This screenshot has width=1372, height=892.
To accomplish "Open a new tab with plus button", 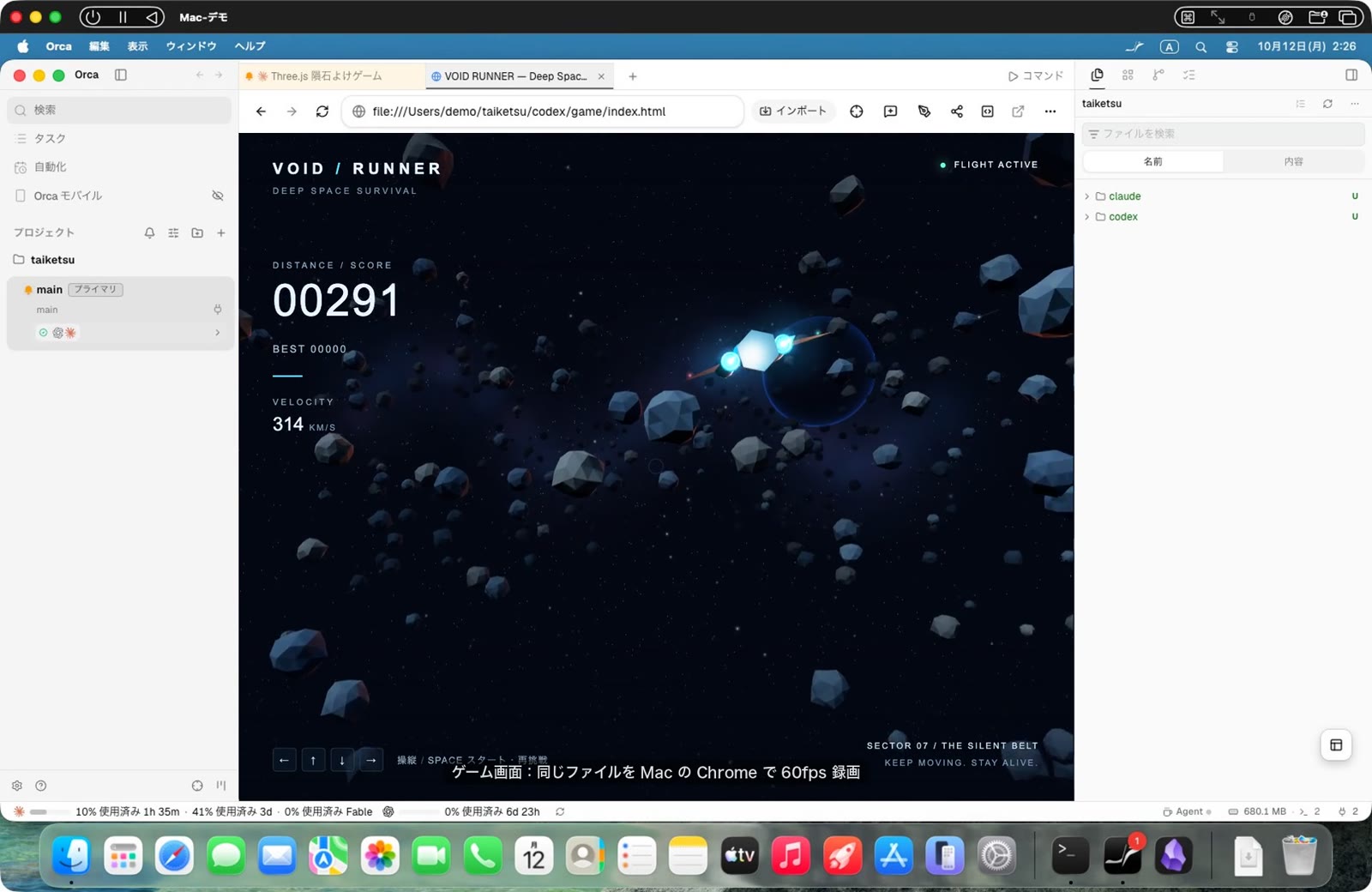I will click(633, 76).
